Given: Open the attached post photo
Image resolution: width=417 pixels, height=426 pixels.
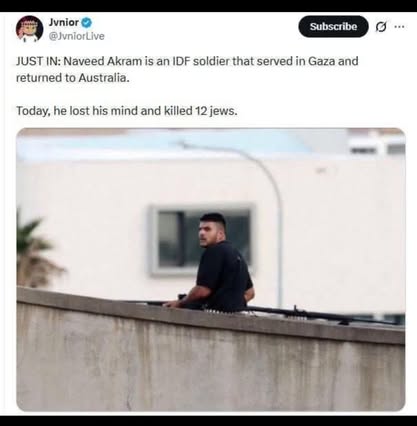Looking at the screenshot, I should (211, 269).
